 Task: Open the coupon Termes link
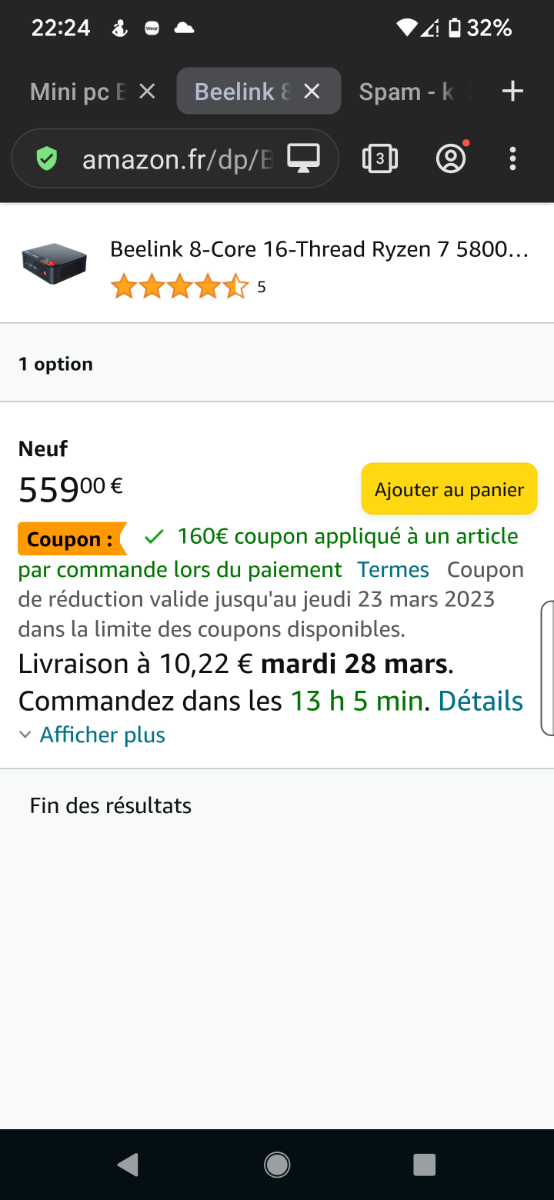(x=393, y=570)
